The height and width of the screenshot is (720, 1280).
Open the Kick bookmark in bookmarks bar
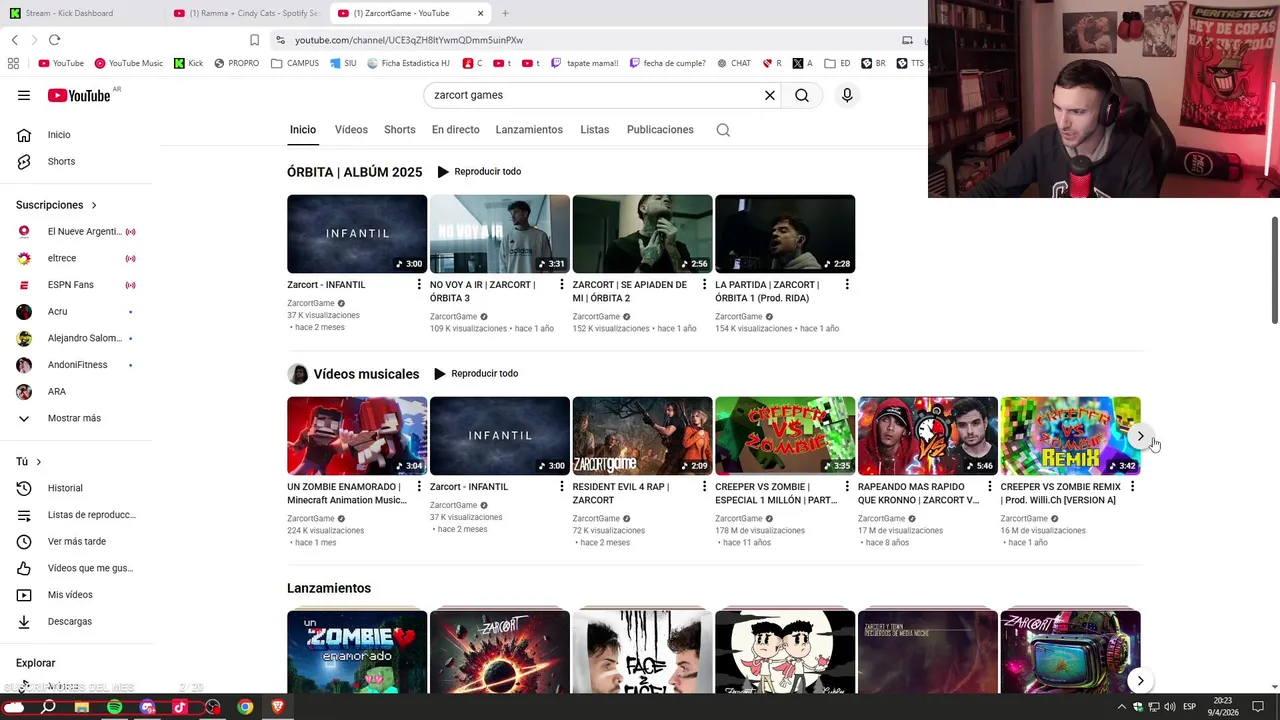pos(188,63)
